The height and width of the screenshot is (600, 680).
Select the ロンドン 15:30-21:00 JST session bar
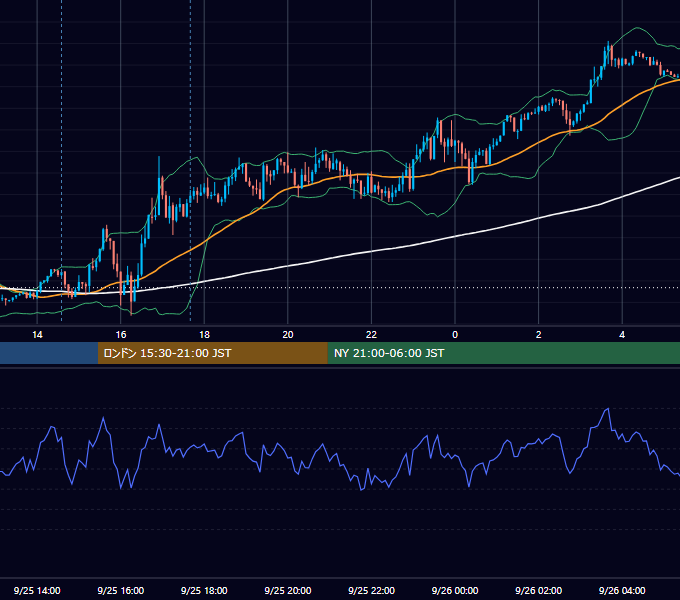(x=212, y=353)
